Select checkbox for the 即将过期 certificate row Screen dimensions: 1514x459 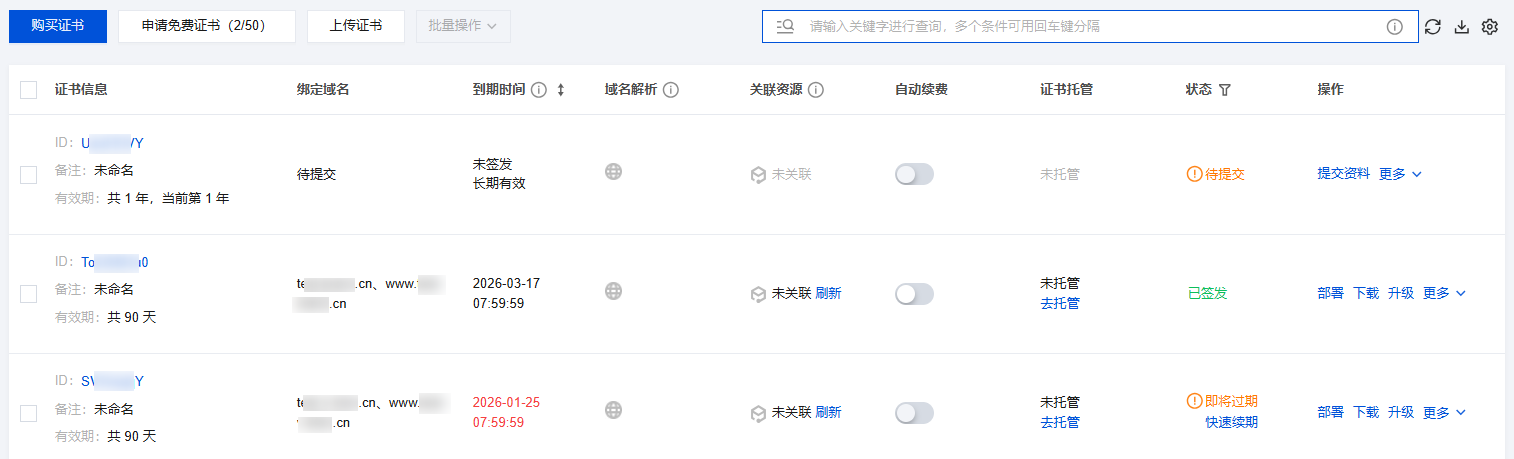pyautogui.click(x=29, y=413)
